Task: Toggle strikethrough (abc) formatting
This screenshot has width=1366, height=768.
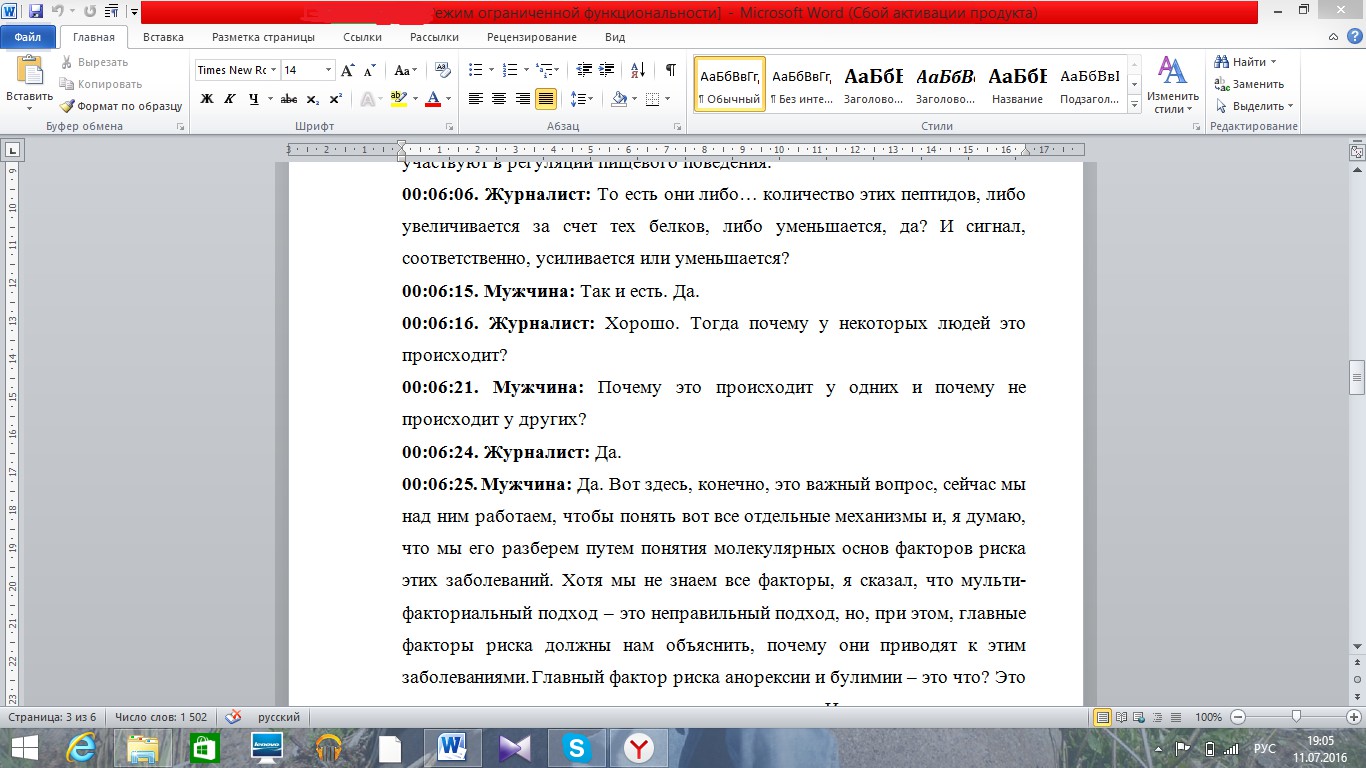Action: [289, 99]
